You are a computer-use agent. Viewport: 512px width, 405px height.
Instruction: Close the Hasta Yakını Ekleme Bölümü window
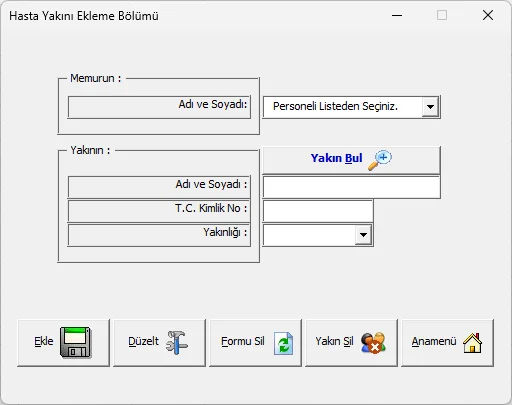(x=488, y=15)
